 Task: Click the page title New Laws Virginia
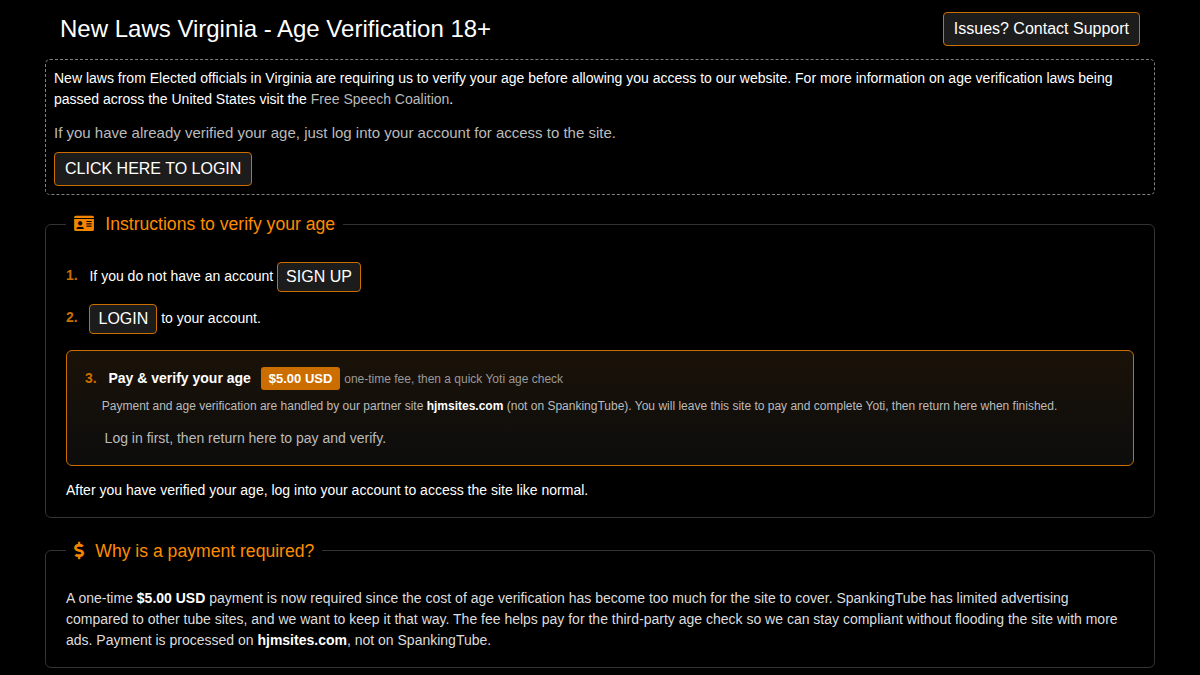pos(275,29)
